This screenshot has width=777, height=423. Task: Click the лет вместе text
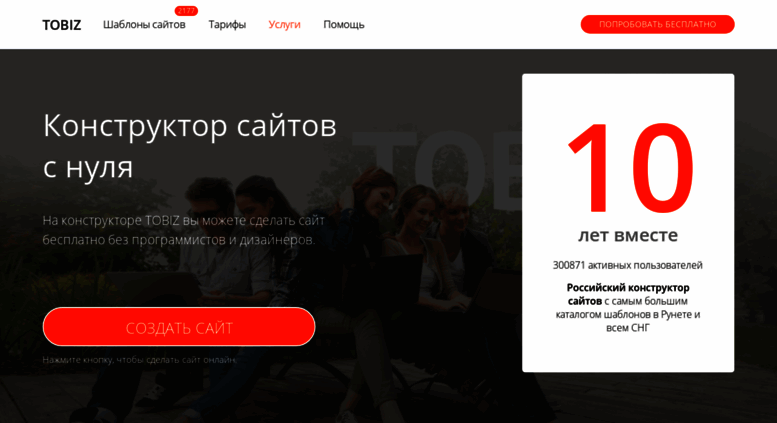(x=628, y=235)
